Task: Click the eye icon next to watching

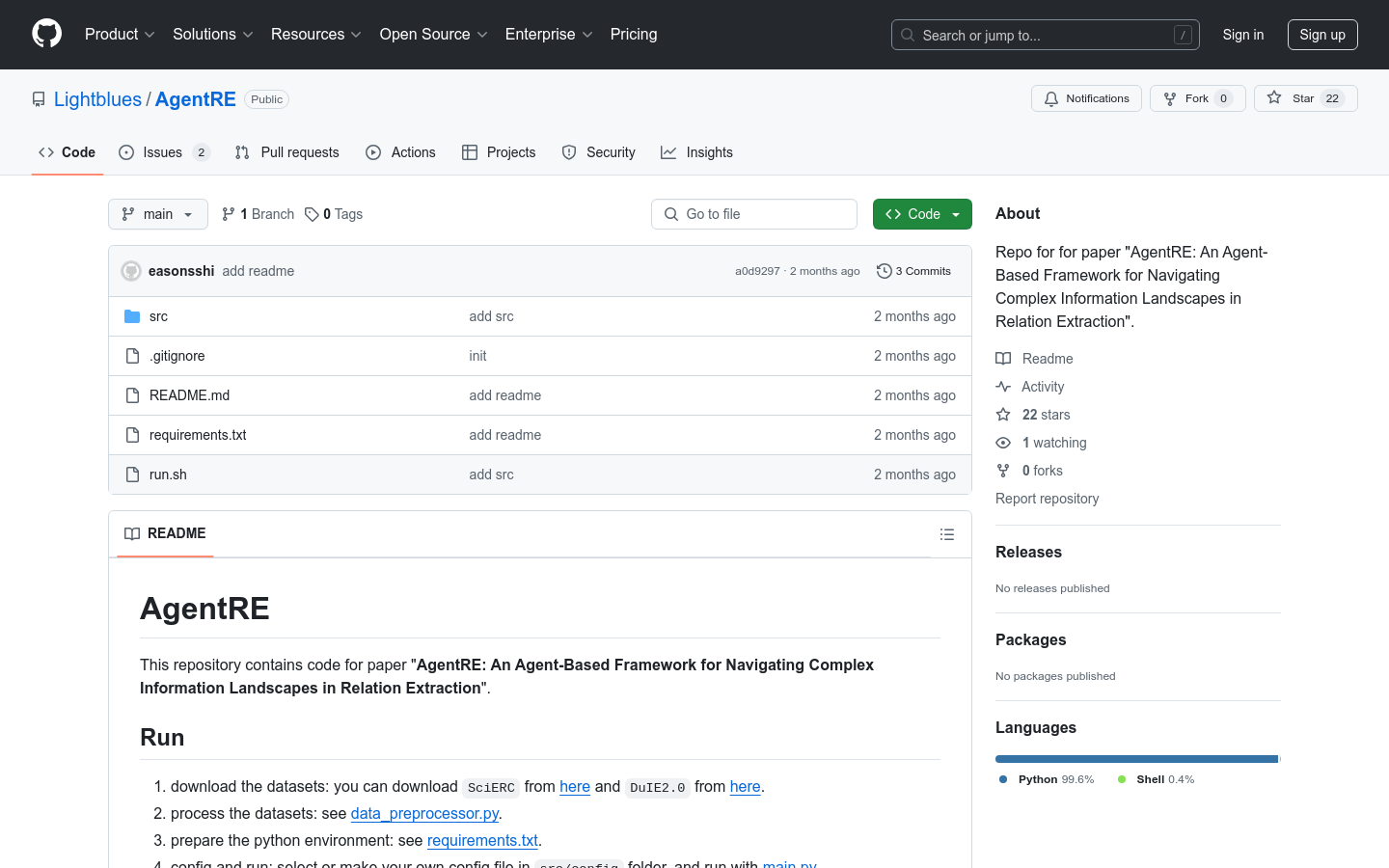Action: [1003, 443]
